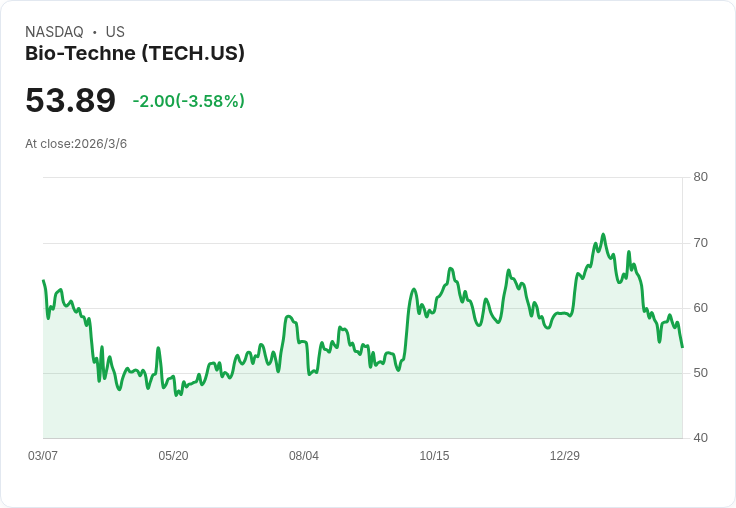Click the Bio-Techne (TECH.US) title

click(x=134, y=54)
